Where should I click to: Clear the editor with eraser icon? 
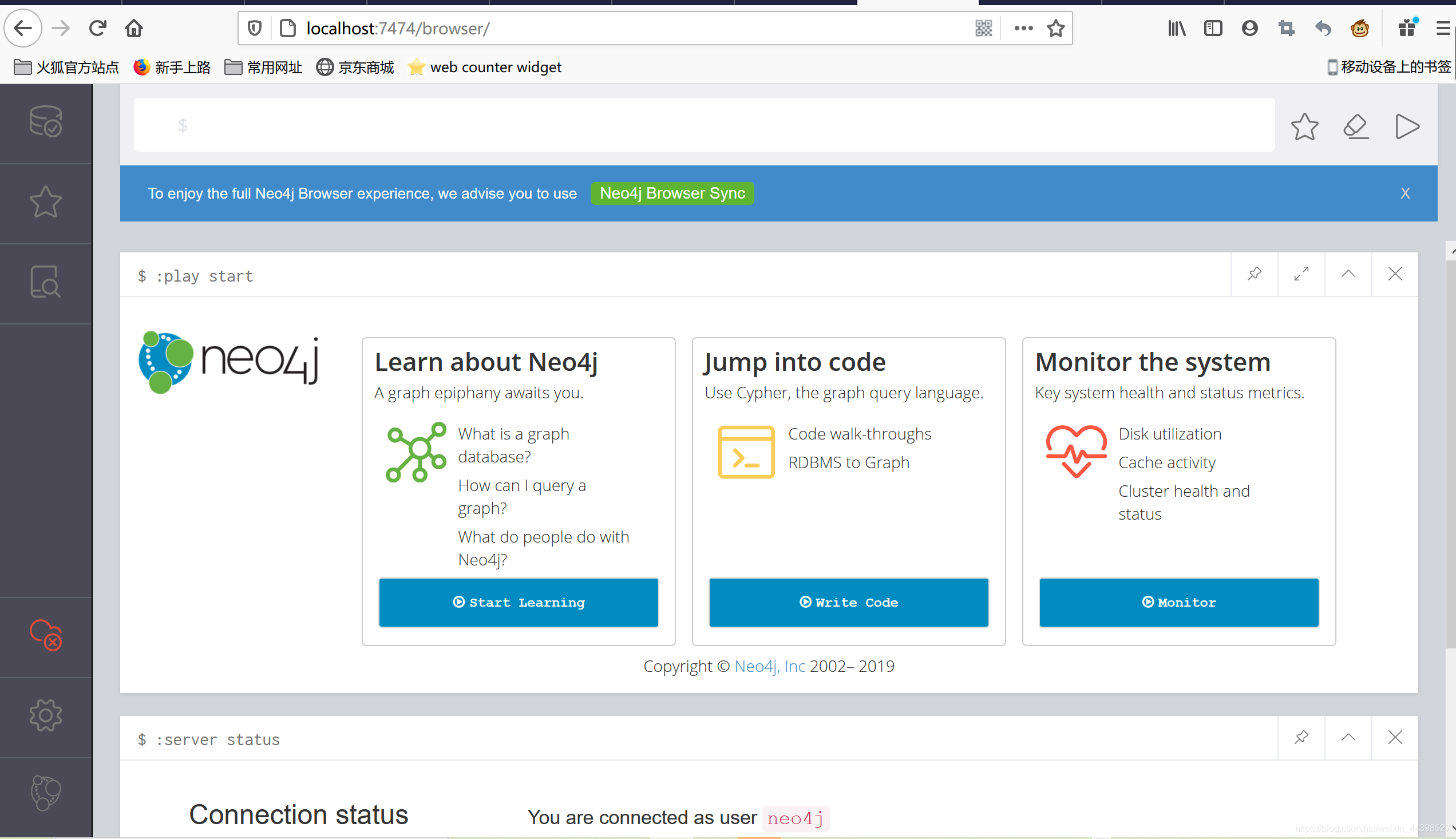click(x=1356, y=126)
